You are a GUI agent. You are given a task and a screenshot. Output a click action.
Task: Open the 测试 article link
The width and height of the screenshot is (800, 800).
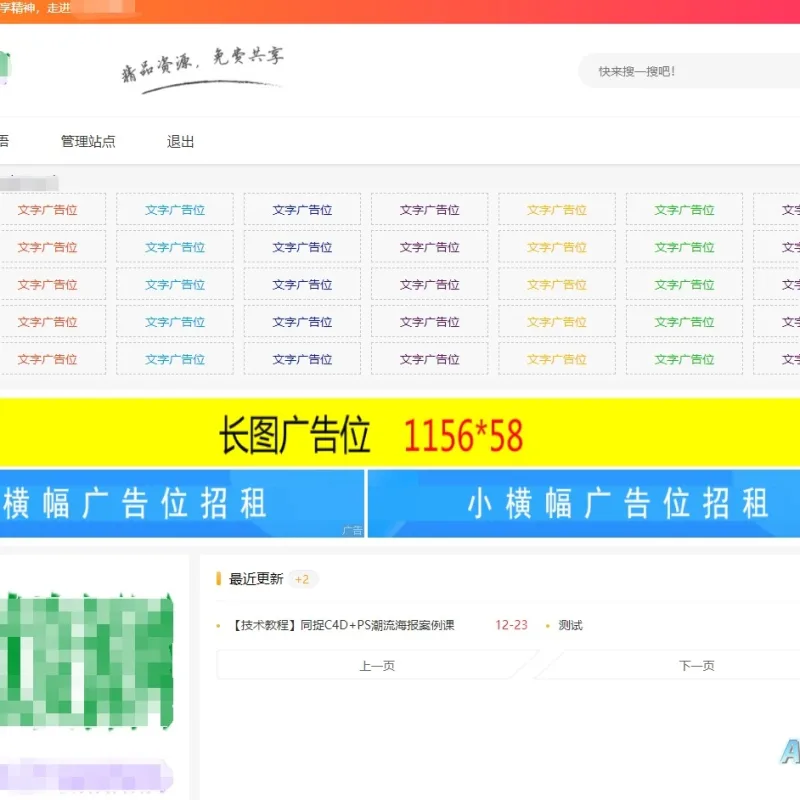coord(570,625)
